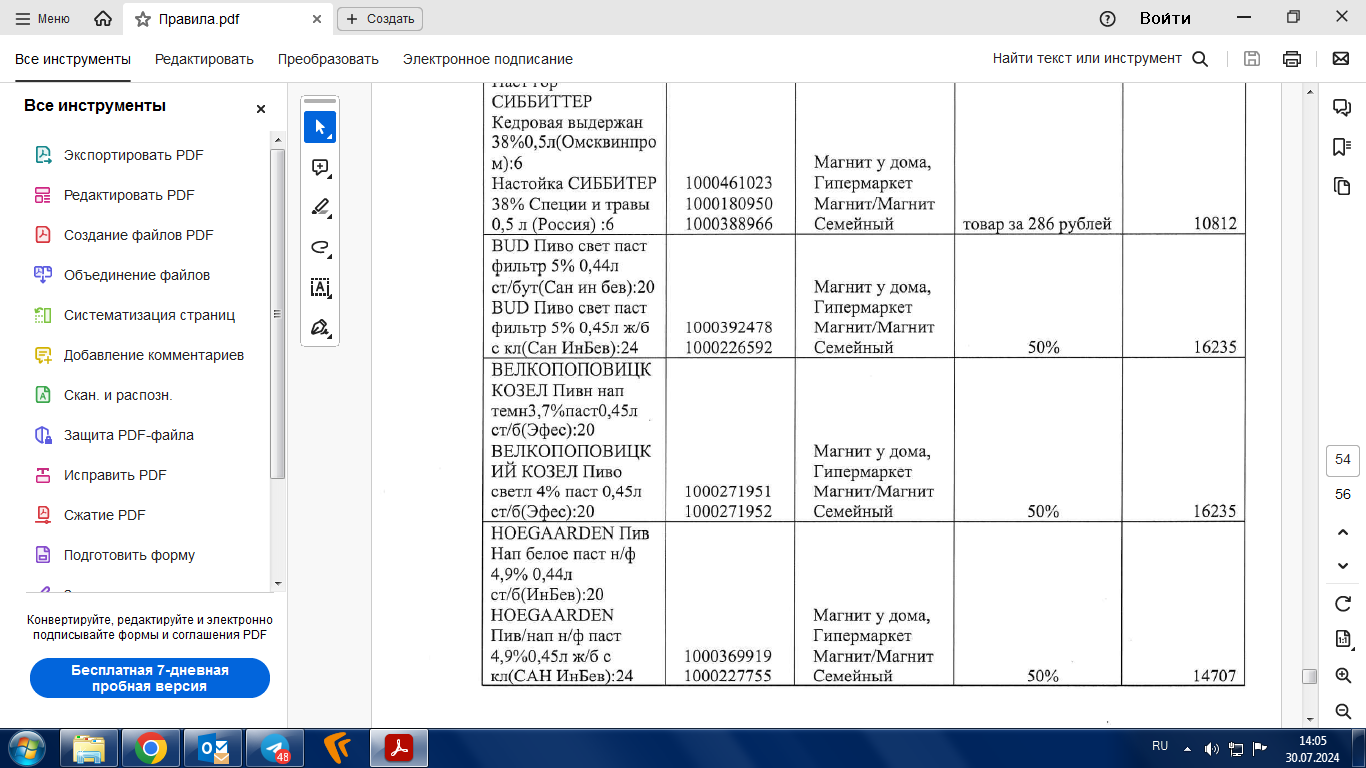The image size is (1366, 768).
Task: Open the Page thumbnails pane icon
Action: pyautogui.click(x=1342, y=186)
